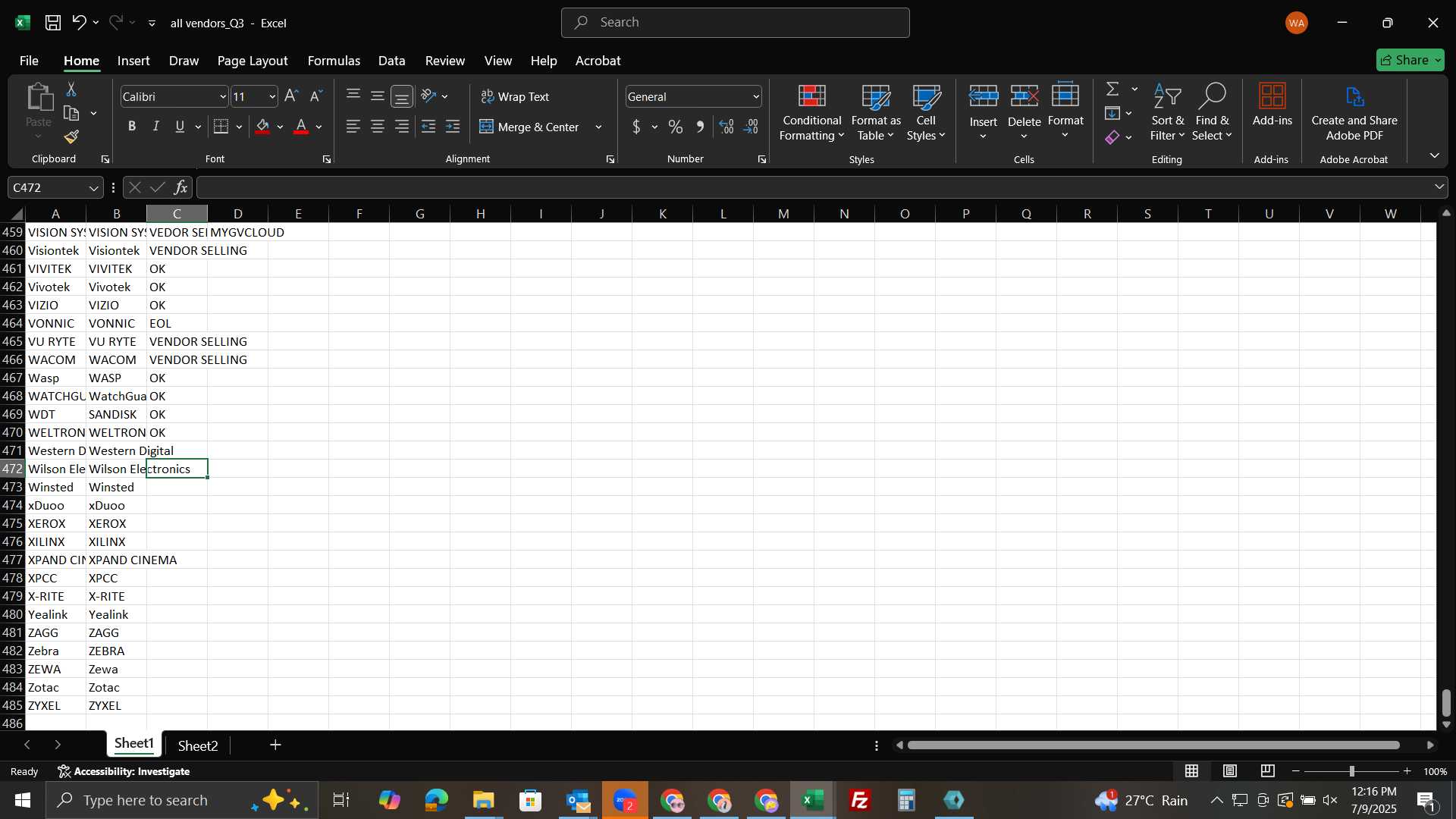
Task: Open Format as Table gallery
Action: (876, 112)
